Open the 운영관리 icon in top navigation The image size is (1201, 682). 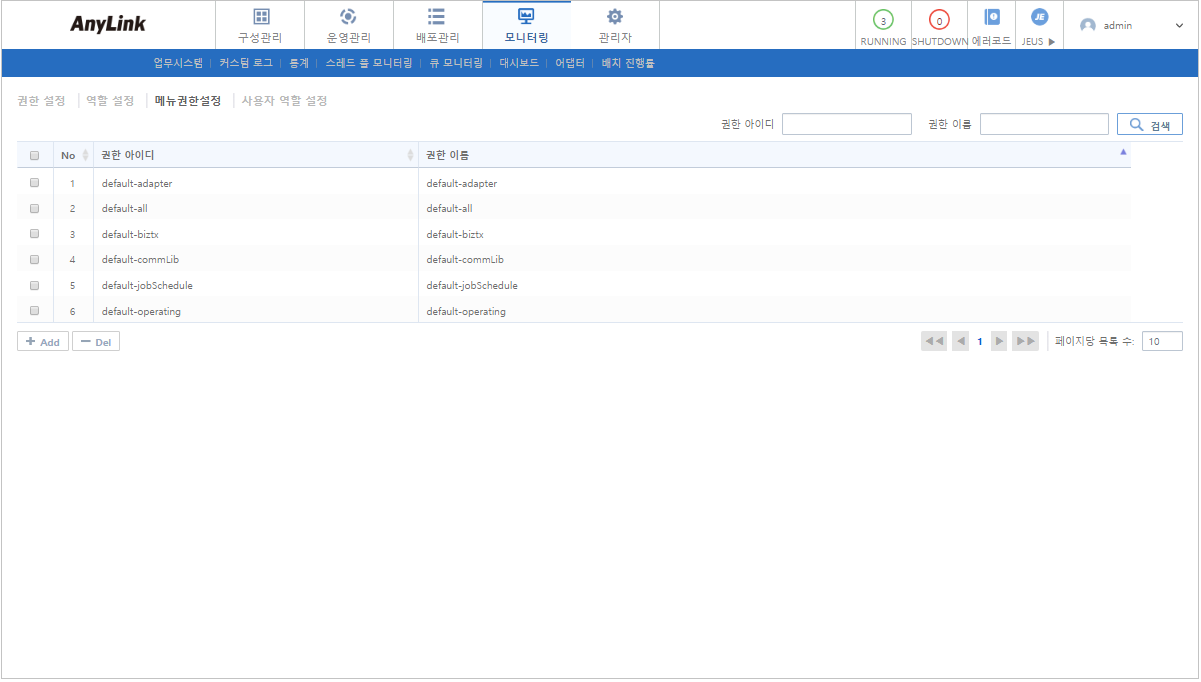click(348, 17)
